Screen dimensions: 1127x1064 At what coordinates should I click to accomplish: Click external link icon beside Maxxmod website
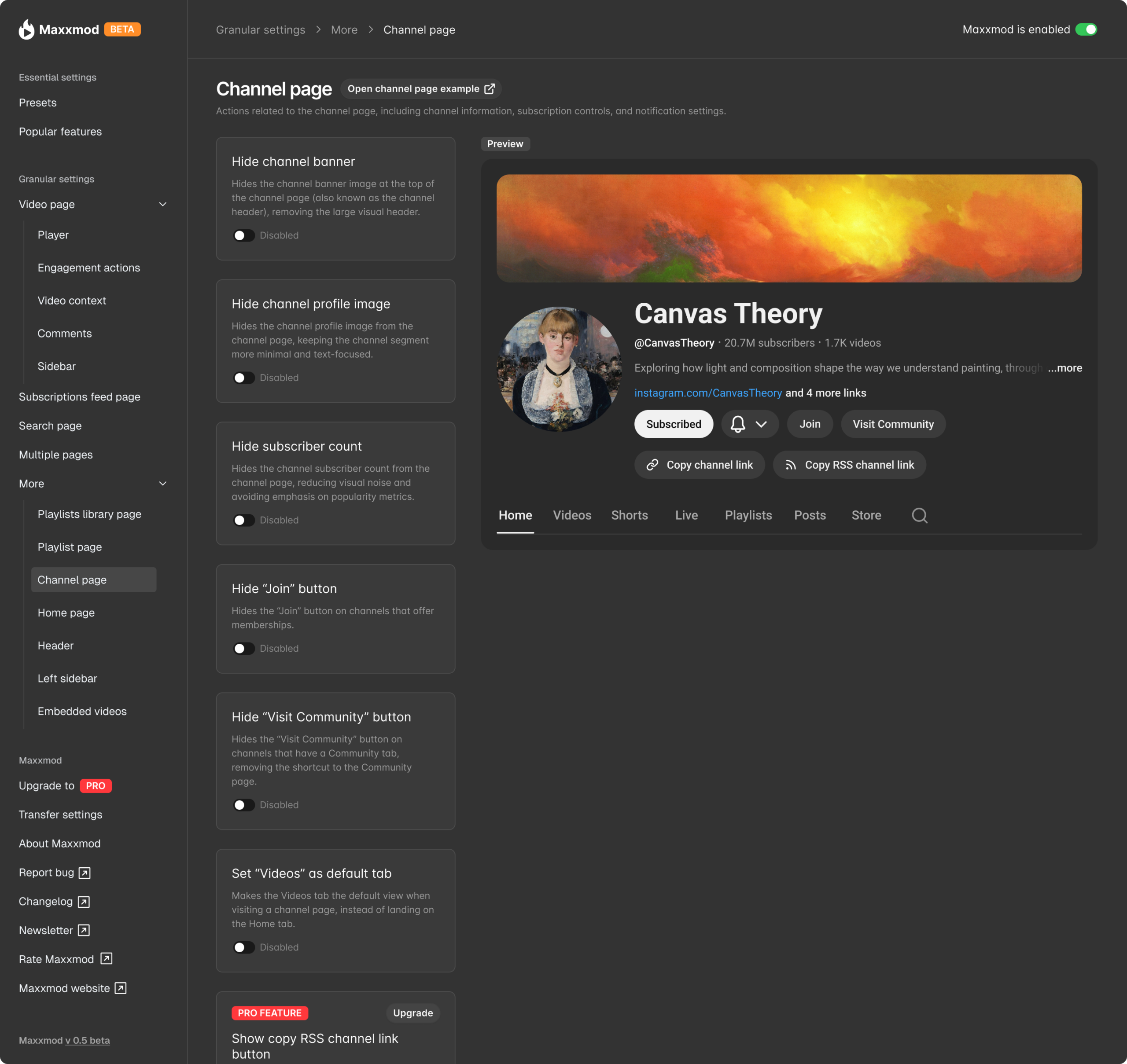point(120,988)
